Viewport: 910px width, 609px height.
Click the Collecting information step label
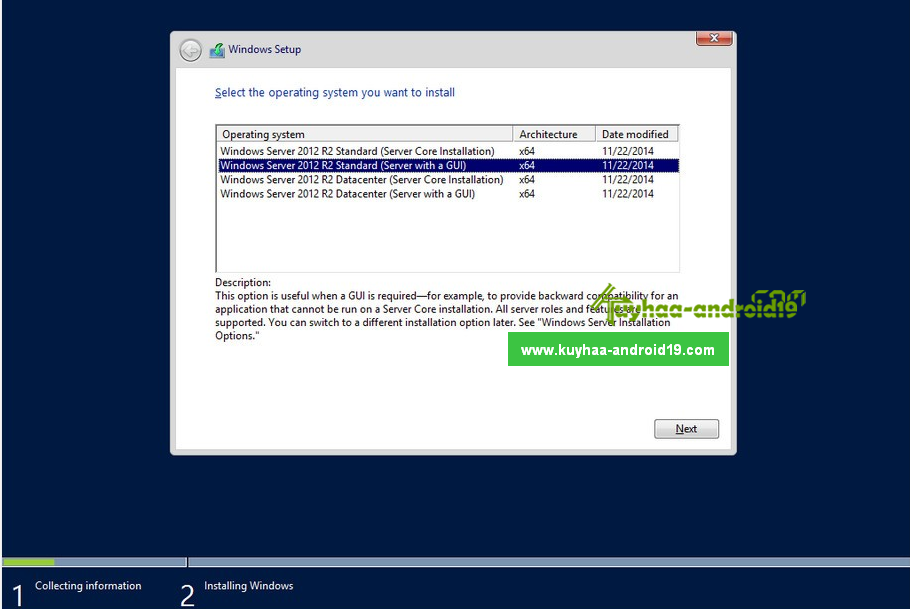[88, 586]
